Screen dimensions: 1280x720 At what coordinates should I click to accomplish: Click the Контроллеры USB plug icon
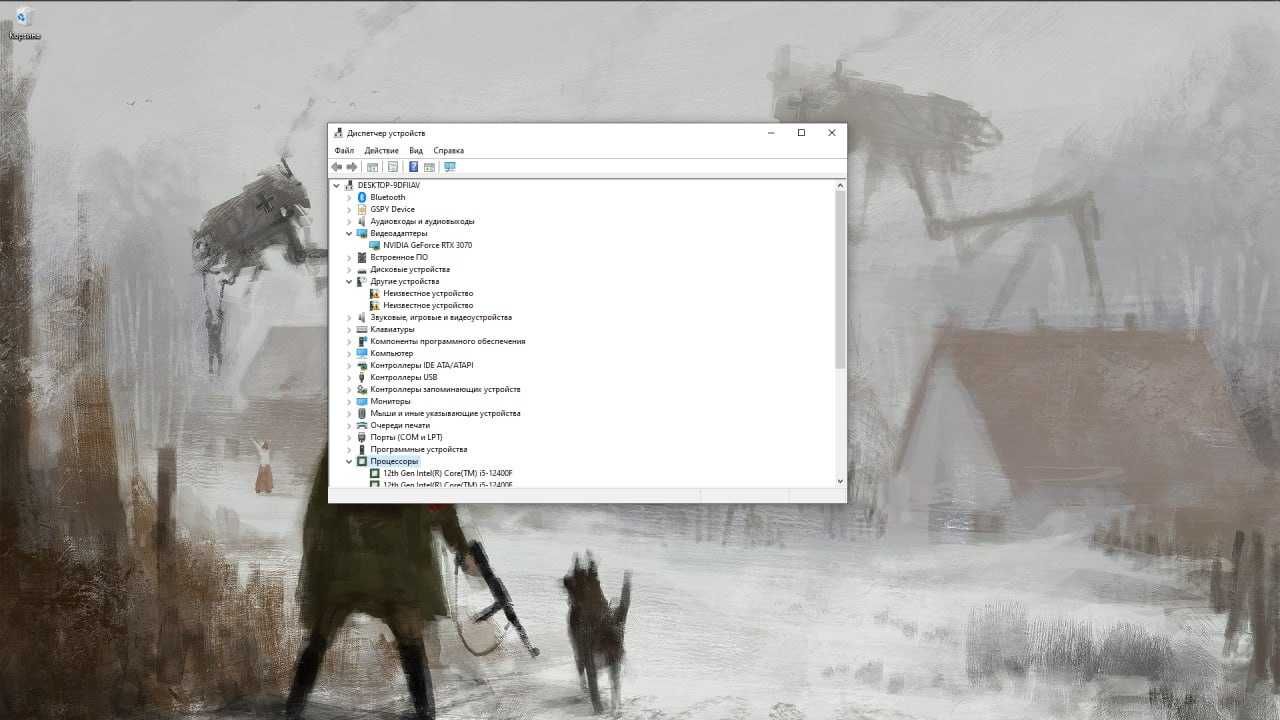pyautogui.click(x=362, y=377)
